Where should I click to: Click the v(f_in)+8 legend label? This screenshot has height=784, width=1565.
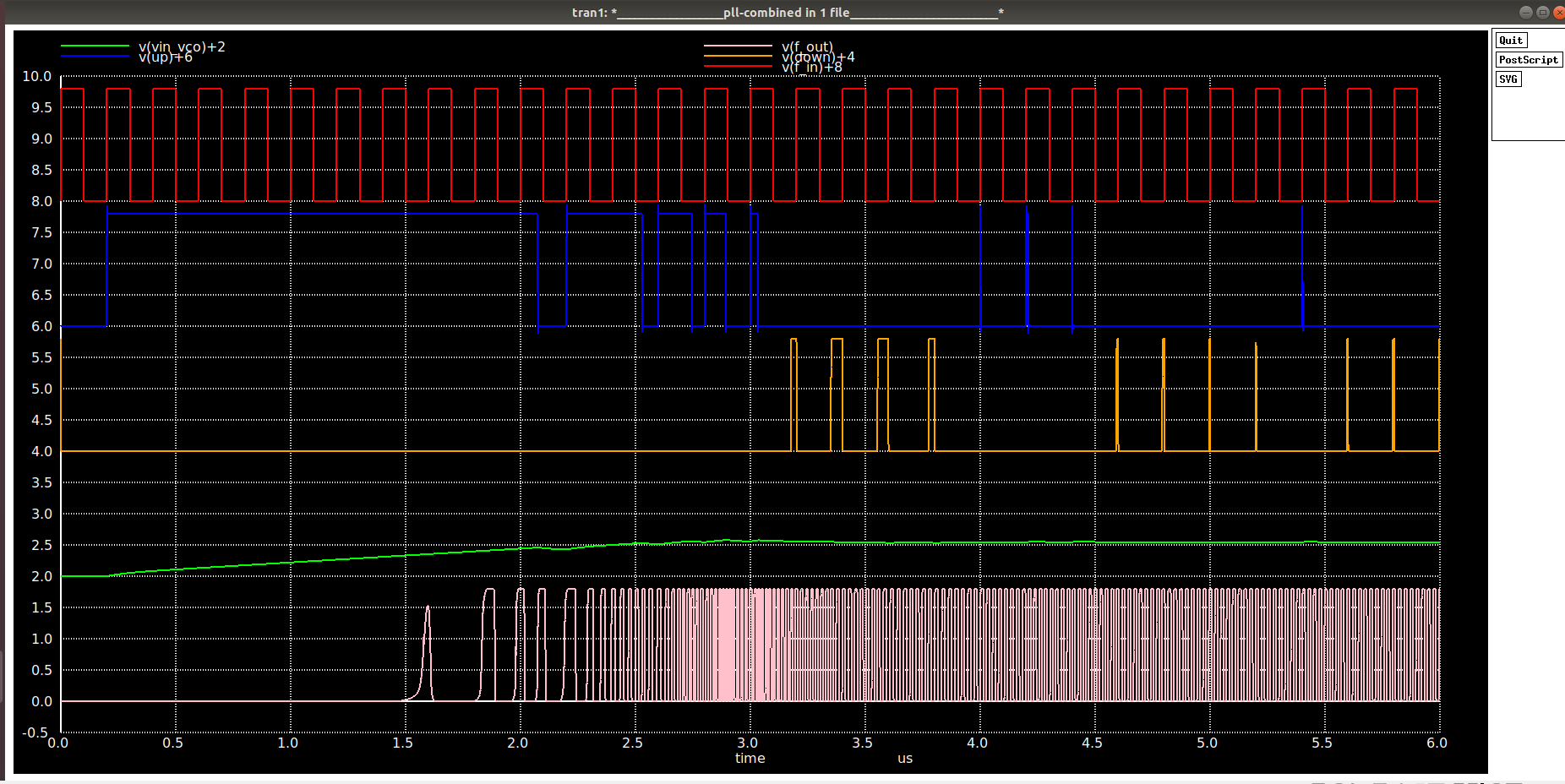pyautogui.click(x=811, y=67)
